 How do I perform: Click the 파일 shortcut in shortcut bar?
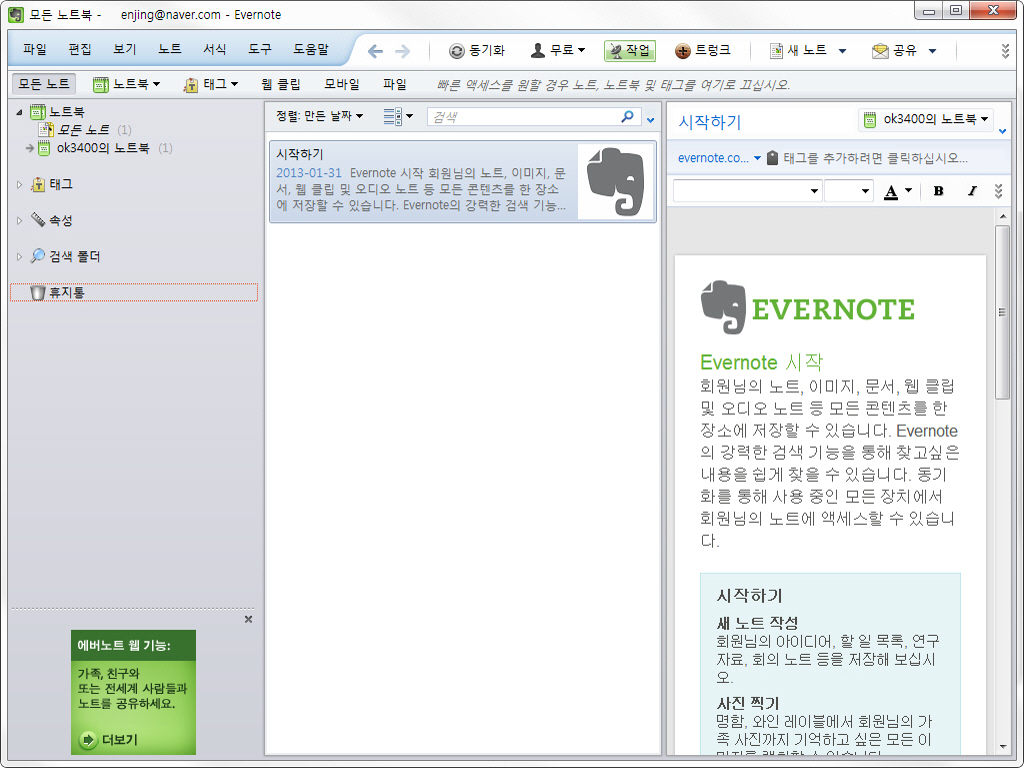[x=395, y=84]
